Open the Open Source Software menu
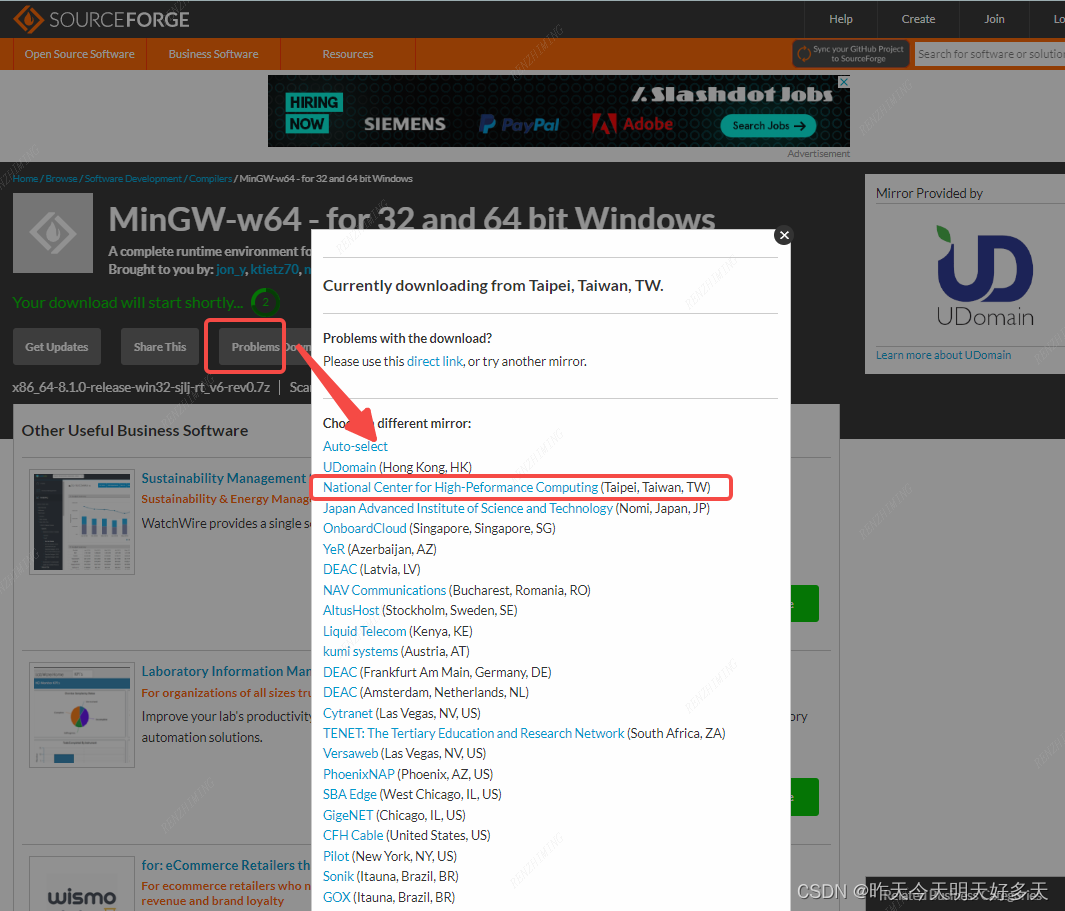Image resolution: width=1065 pixels, height=911 pixels. tap(79, 54)
